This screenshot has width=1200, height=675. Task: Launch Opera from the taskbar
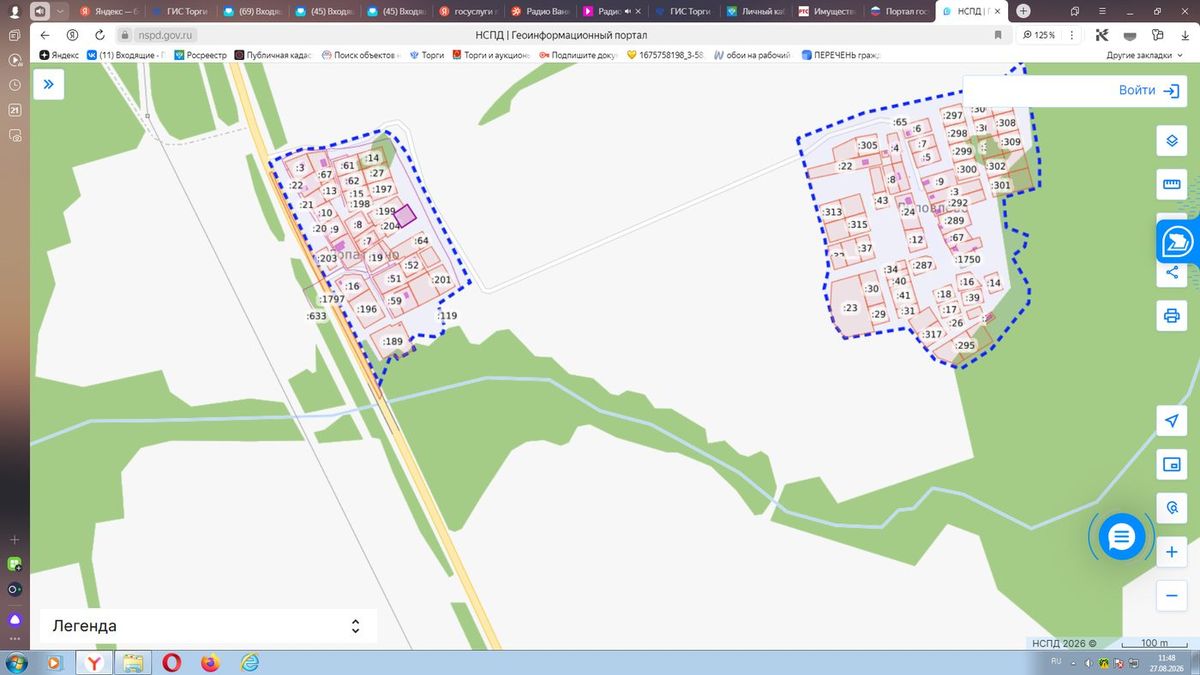[172, 662]
